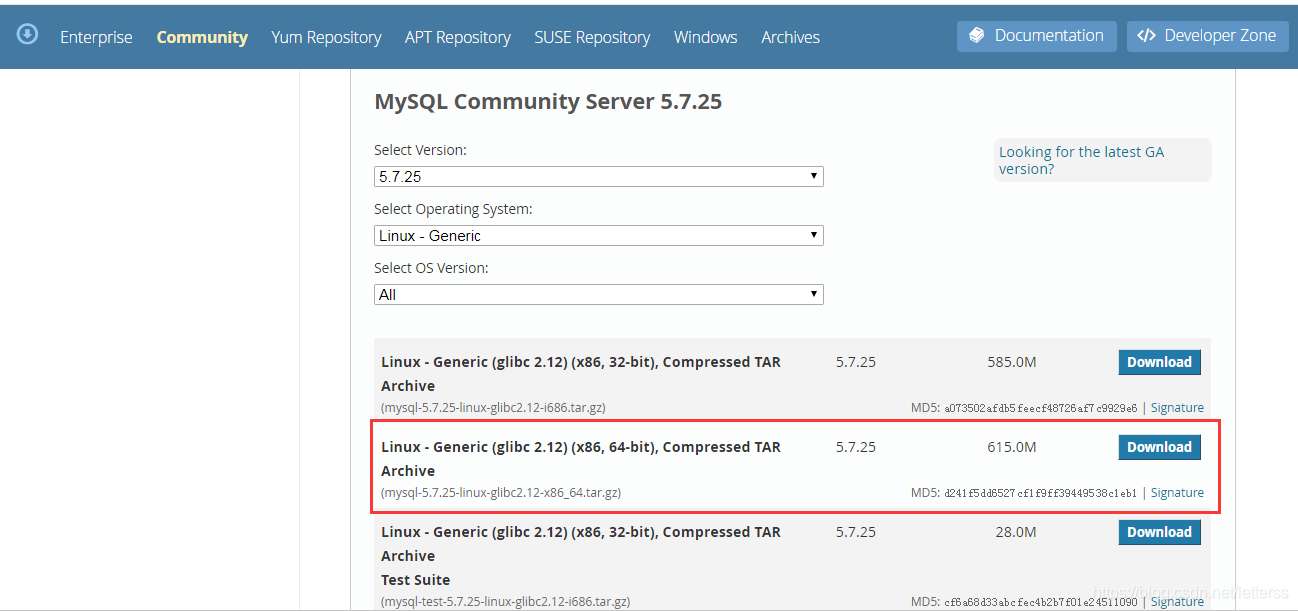The width and height of the screenshot is (1298, 611).
Task: Open SUSE Repository tab
Action: point(592,37)
